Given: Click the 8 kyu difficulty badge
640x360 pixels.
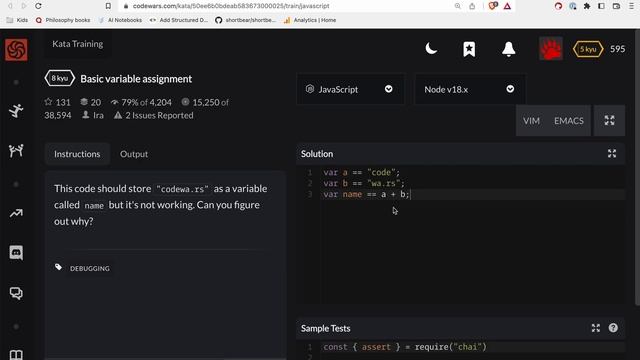Looking at the screenshot, I should (60, 78).
